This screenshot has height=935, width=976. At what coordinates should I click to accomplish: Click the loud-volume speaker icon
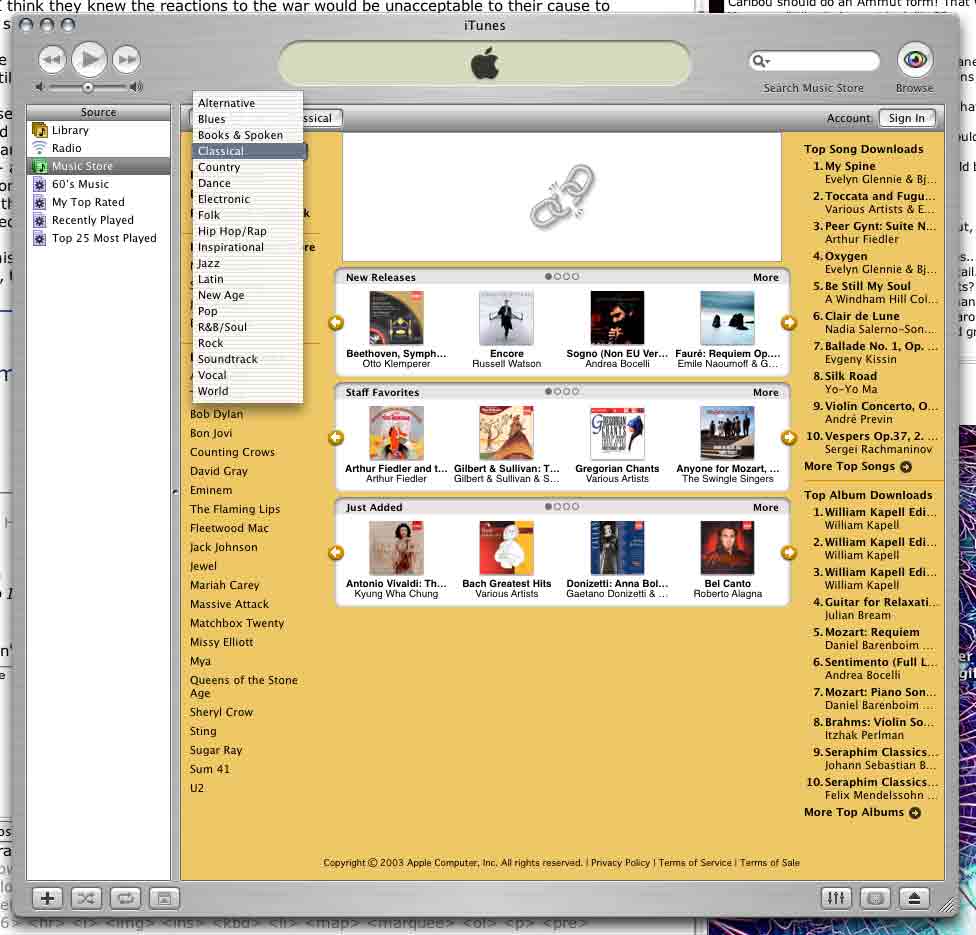[x=136, y=87]
